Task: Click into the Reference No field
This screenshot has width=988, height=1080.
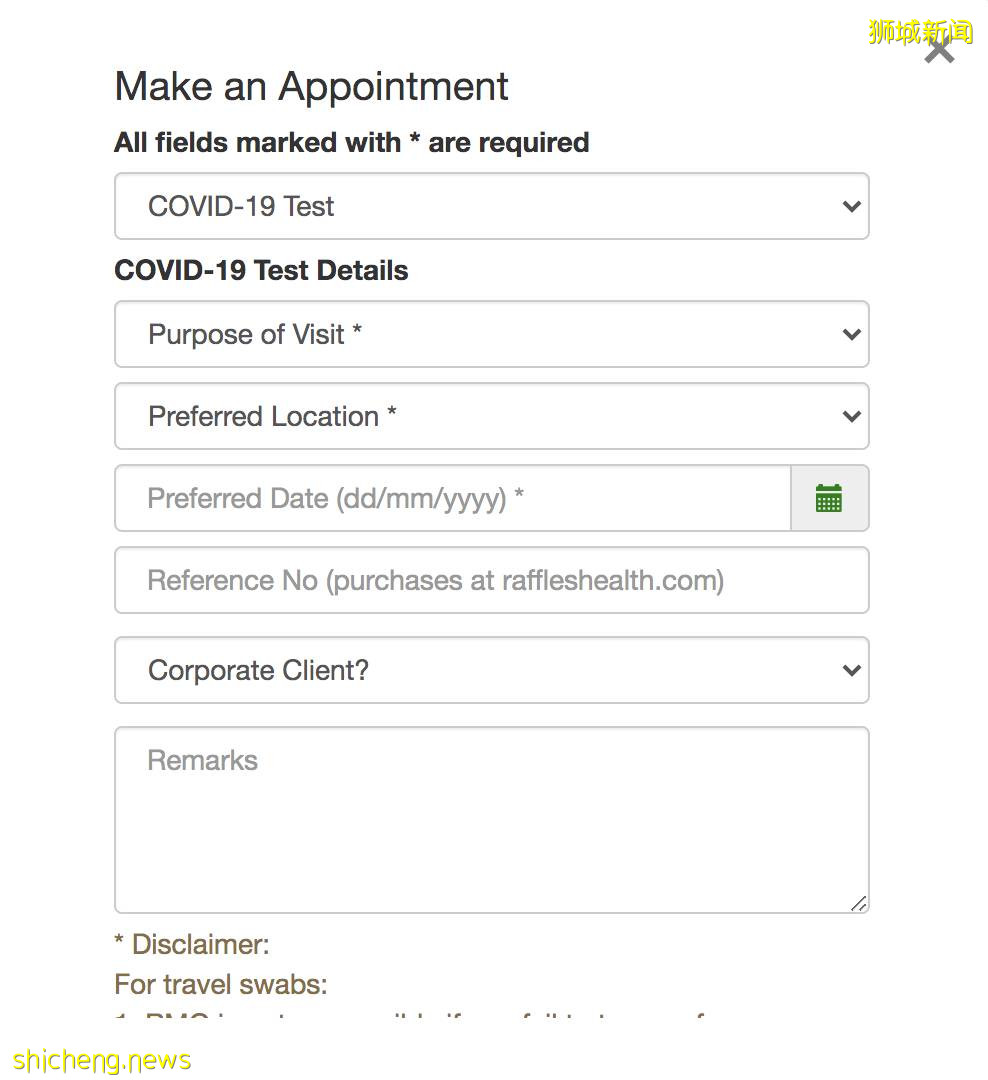Action: (x=491, y=581)
